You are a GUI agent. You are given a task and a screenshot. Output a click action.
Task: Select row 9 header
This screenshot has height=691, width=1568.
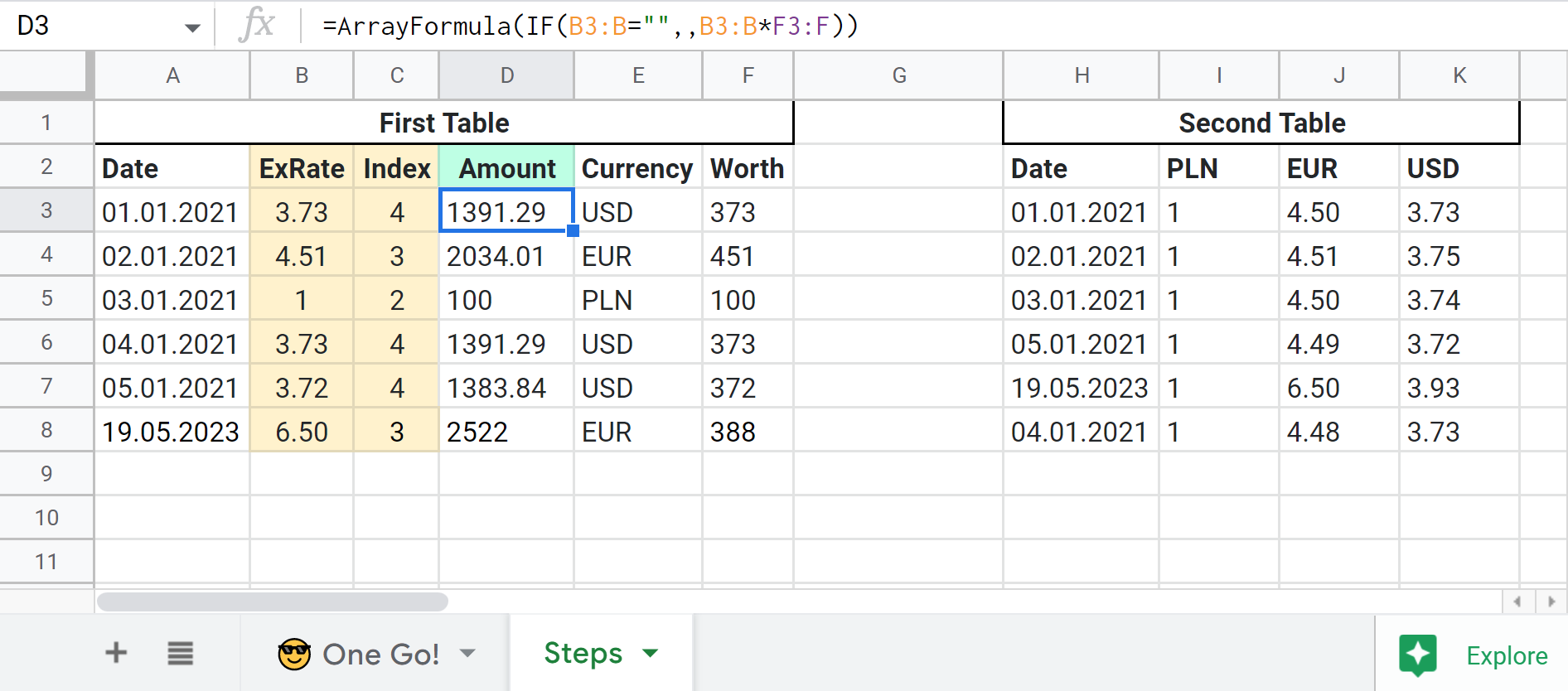pyautogui.click(x=46, y=474)
